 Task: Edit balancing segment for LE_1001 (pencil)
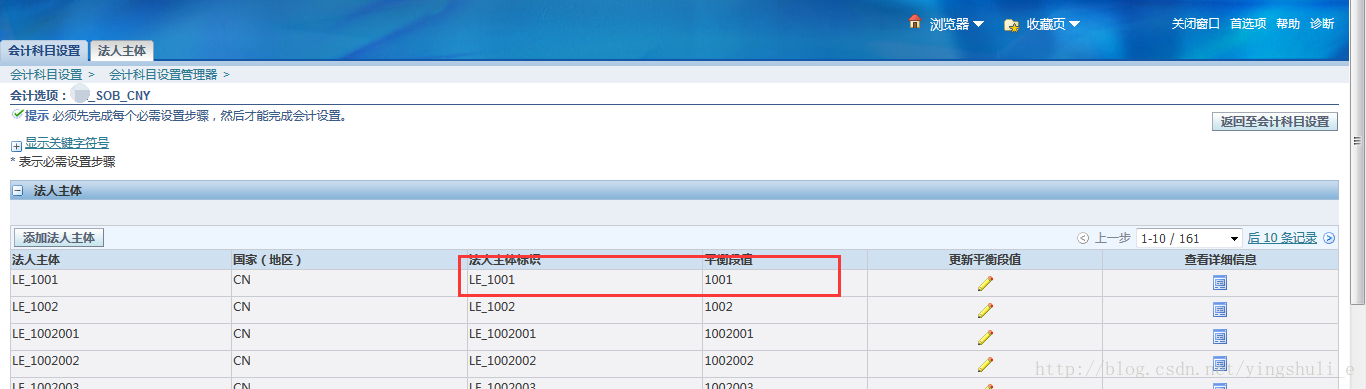coord(985,283)
